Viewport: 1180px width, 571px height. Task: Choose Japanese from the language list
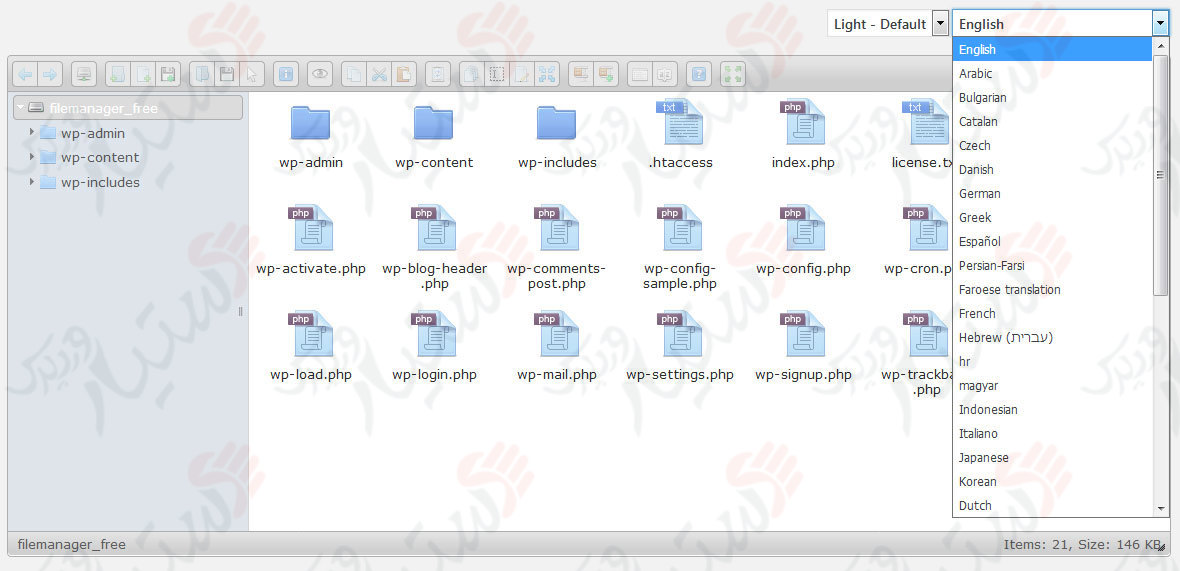[1052, 457]
